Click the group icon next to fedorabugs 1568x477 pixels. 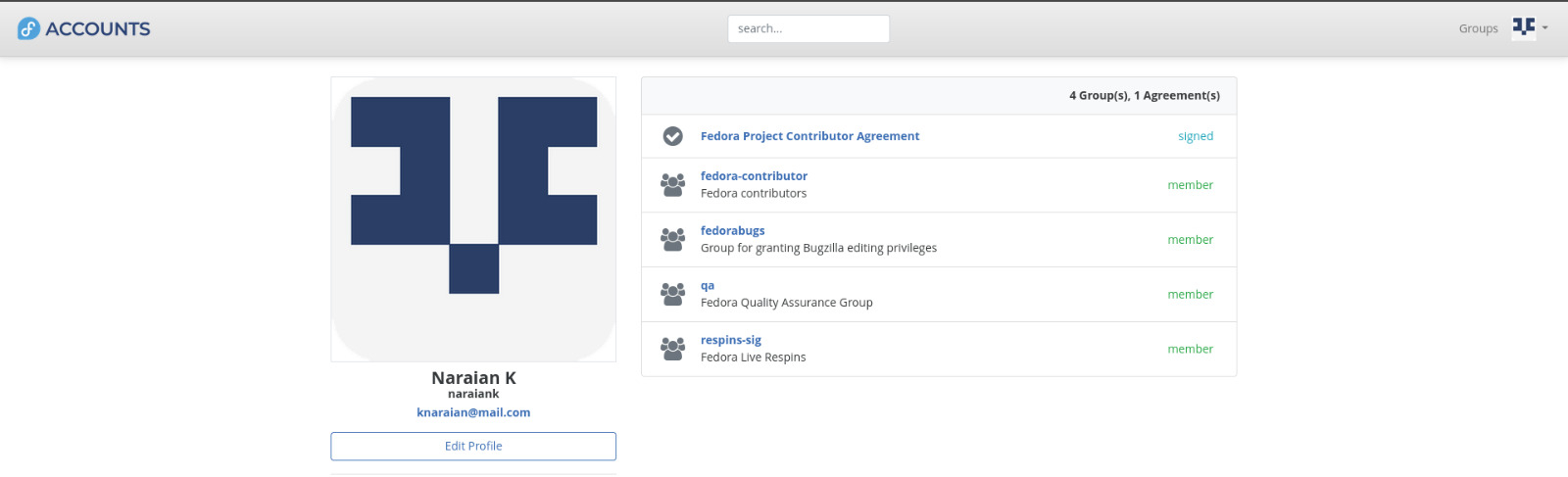tap(672, 240)
